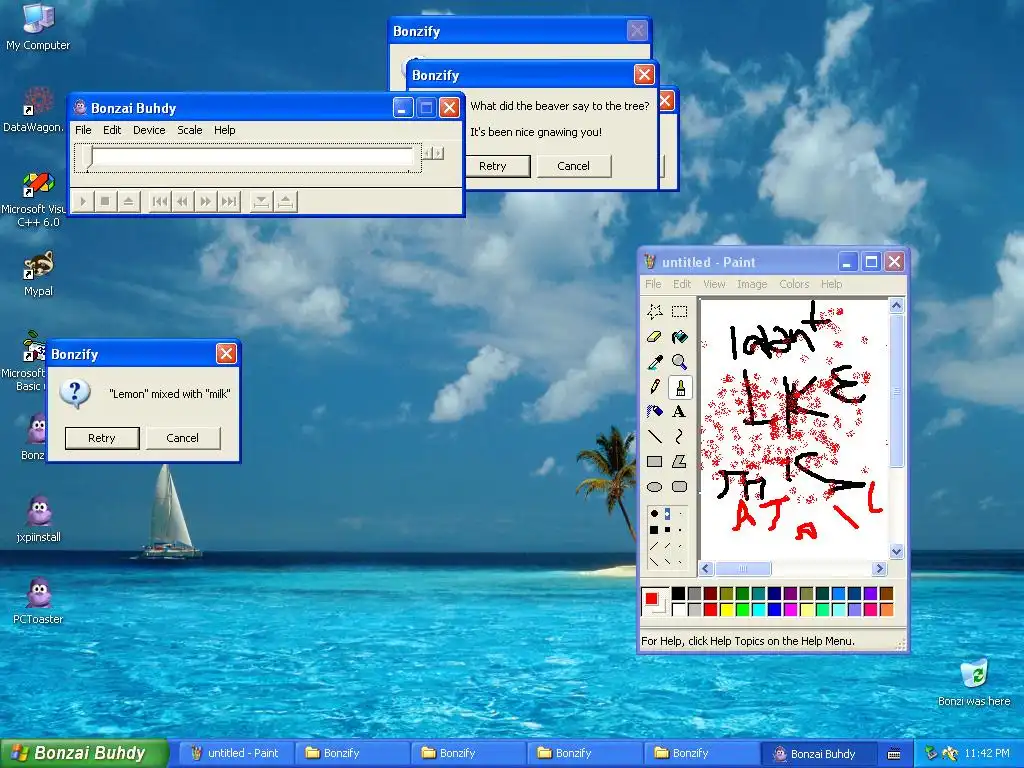The height and width of the screenshot is (768, 1024).
Task: Click the Next Mark button in Bonzai Buhdy
Action: click(x=229, y=201)
